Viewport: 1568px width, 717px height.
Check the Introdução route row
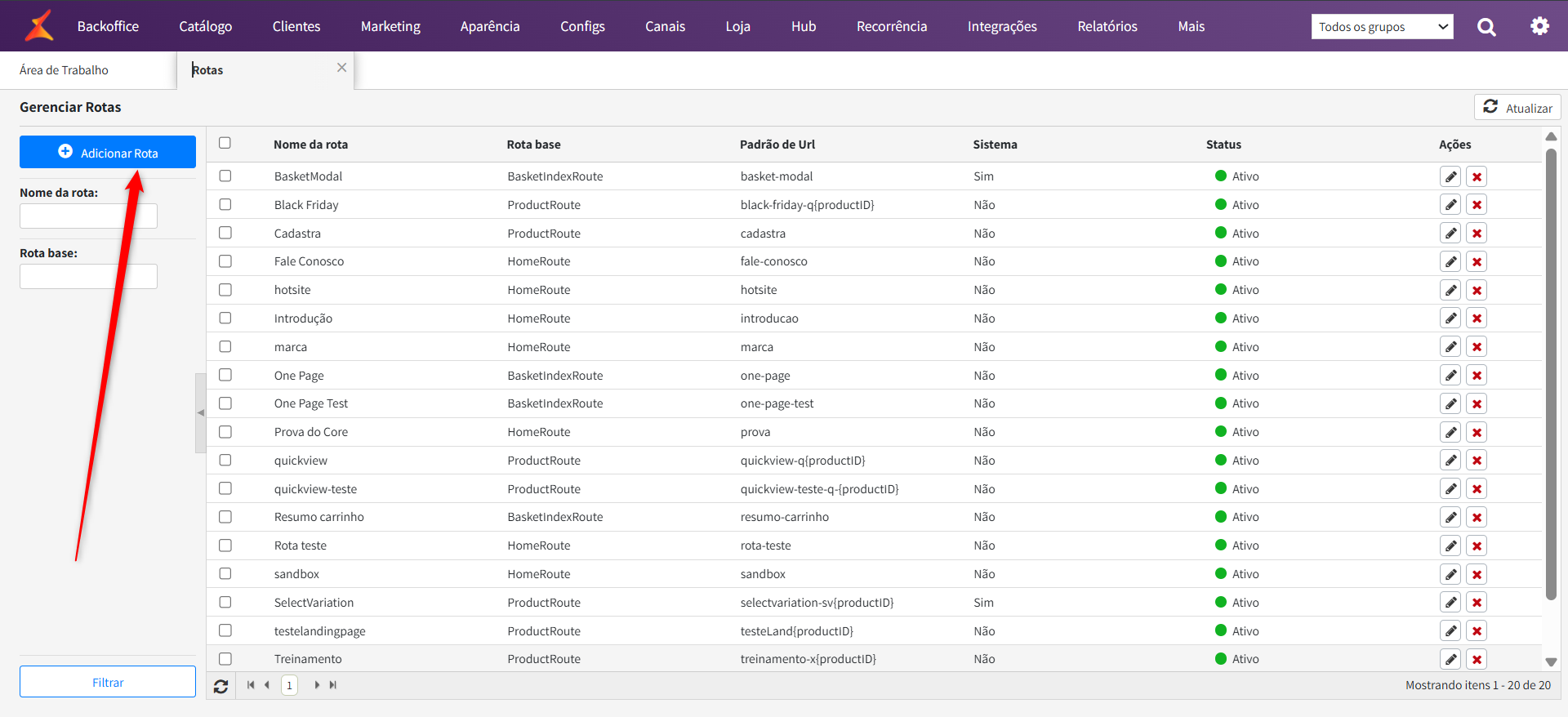pos(225,318)
